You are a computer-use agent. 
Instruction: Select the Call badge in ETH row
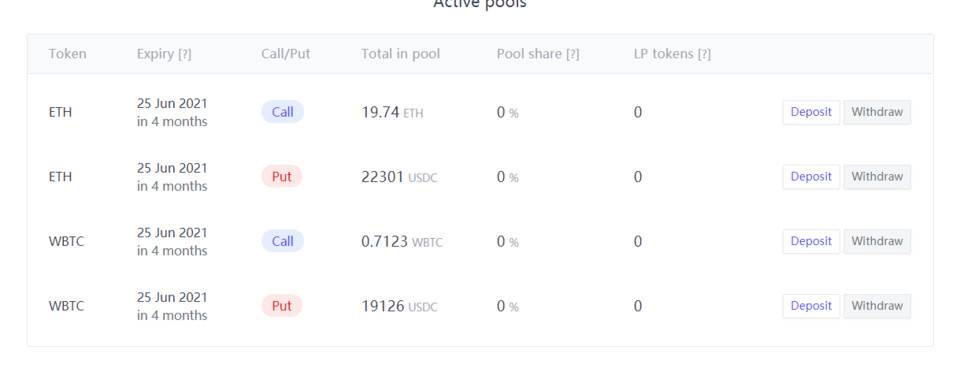pos(282,112)
